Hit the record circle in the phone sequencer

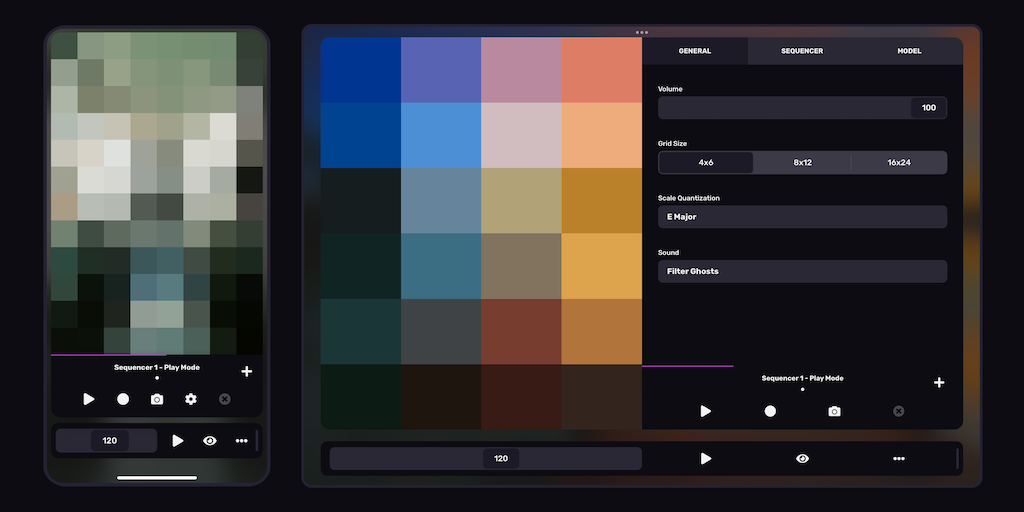[123, 399]
